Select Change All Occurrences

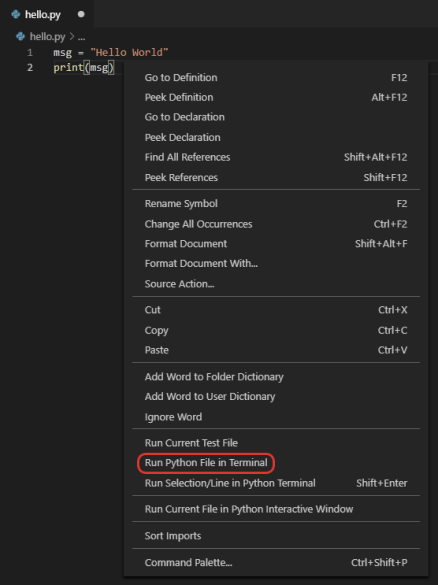click(276, 224)
